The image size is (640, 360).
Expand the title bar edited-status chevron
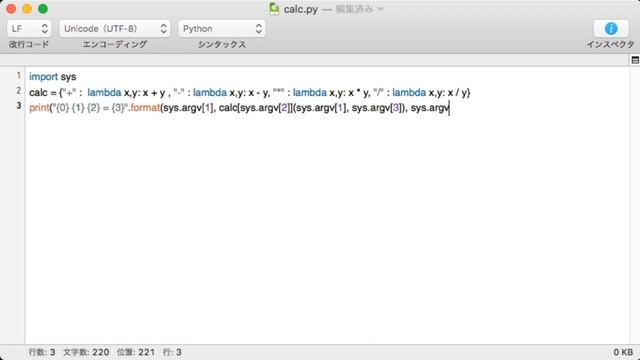(x=380, y=9)
